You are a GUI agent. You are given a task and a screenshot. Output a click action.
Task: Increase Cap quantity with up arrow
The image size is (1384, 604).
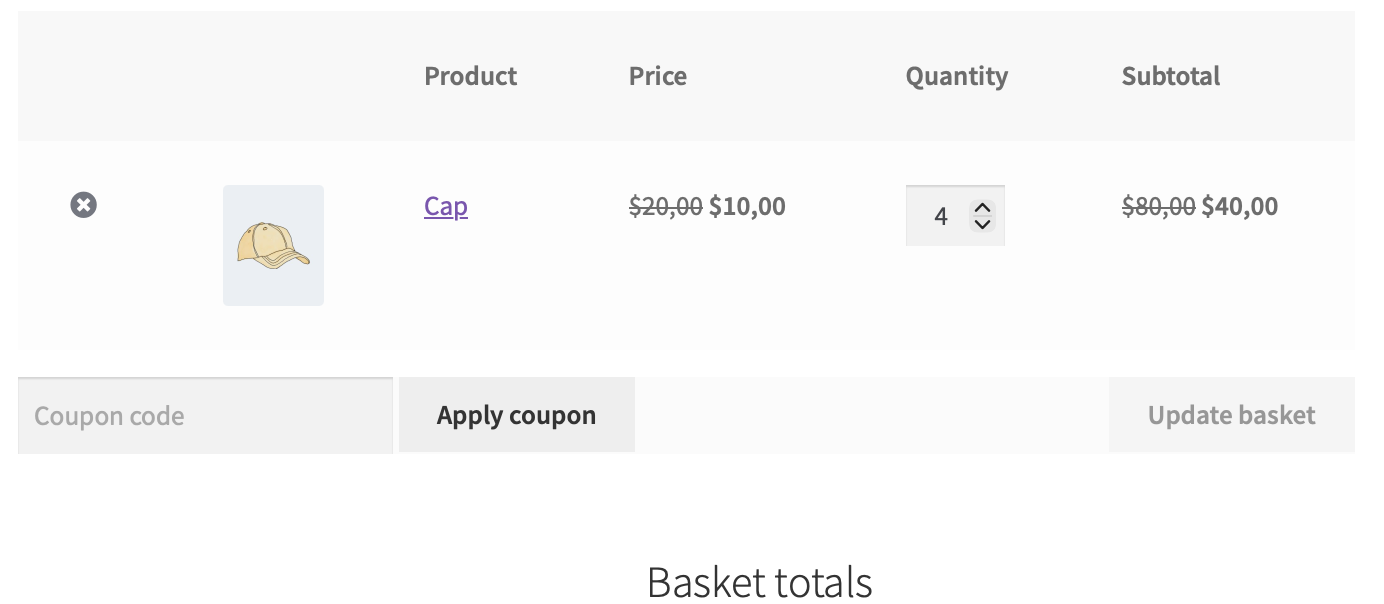click(982, 208)
